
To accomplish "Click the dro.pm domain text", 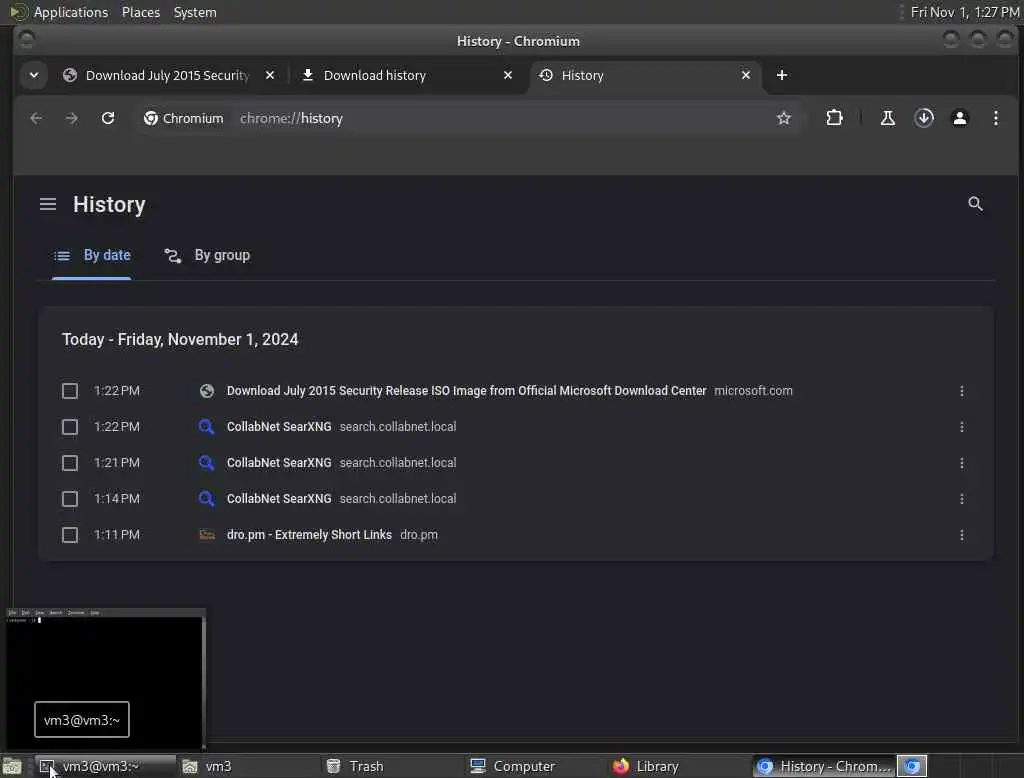I will pyautogui.click(x=419, y=534).
